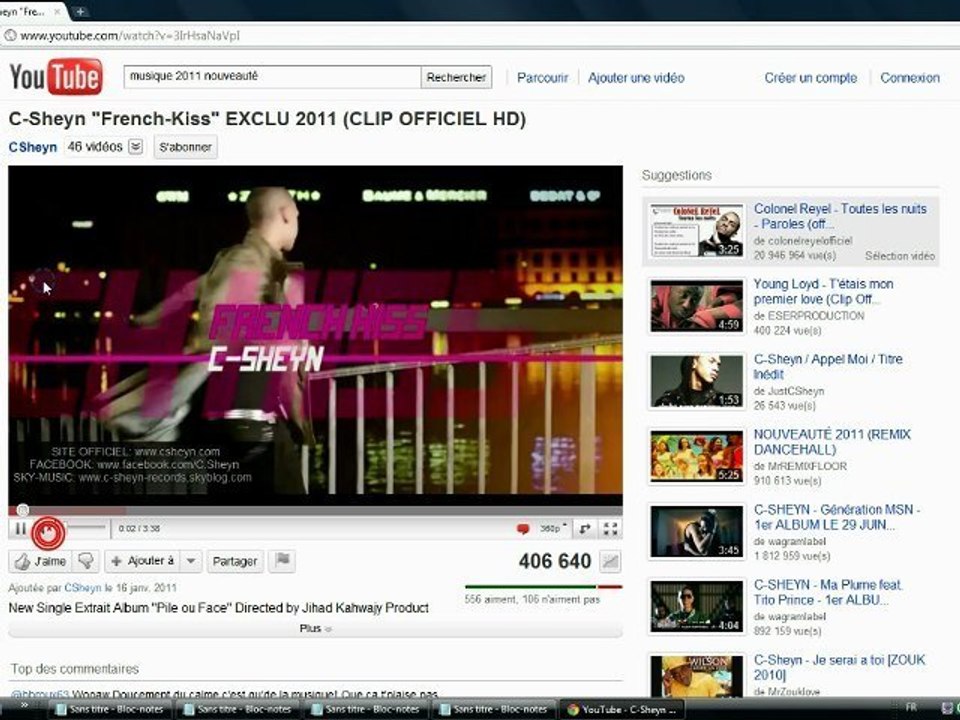Click the video progress bar scrubber

23,509
